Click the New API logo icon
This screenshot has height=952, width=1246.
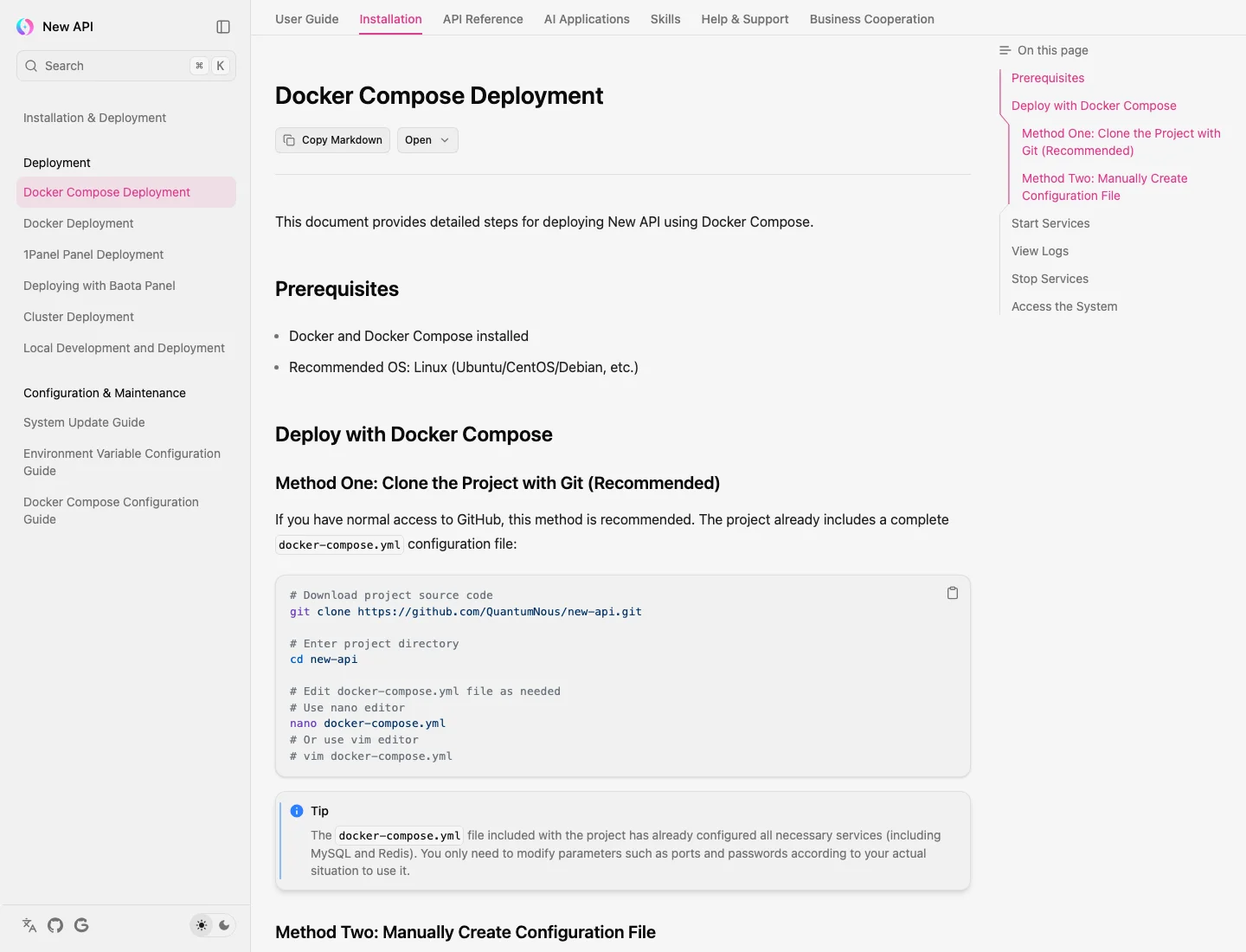click(x=25, y=27)
